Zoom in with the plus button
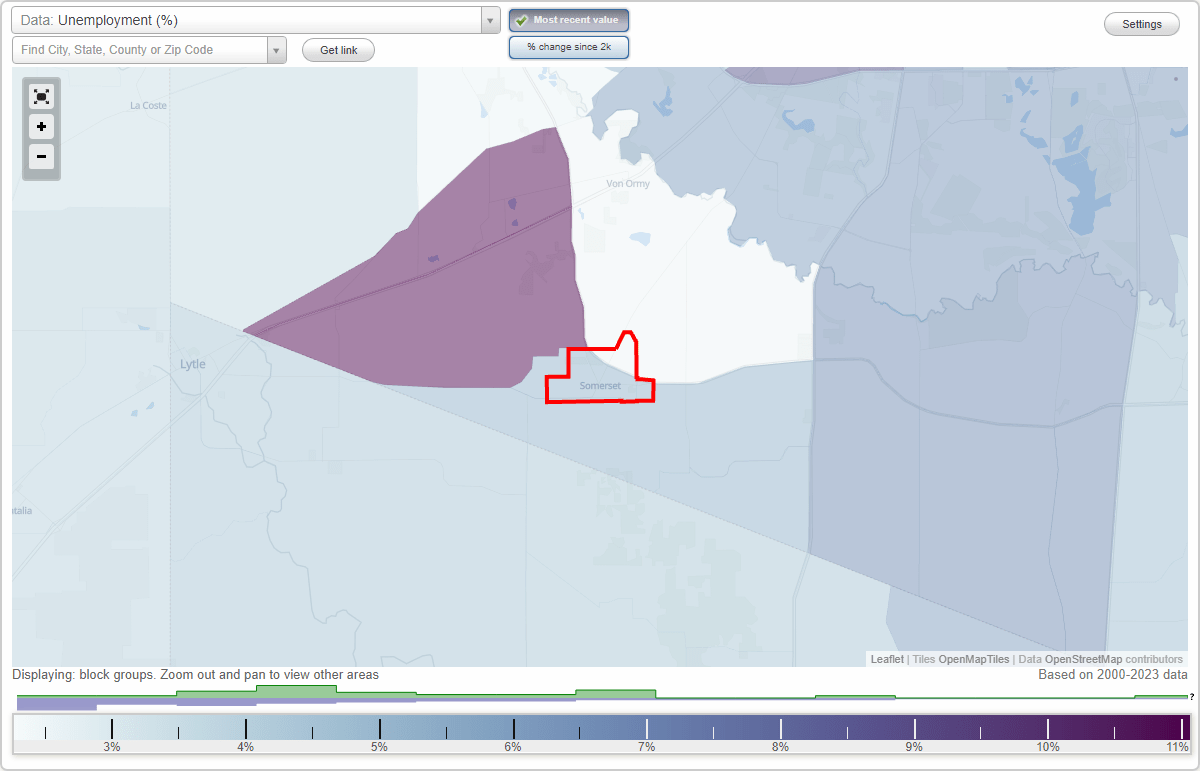Image resolution: width=1200 pixels, height=771 pixels. click(x=41, y=127)
